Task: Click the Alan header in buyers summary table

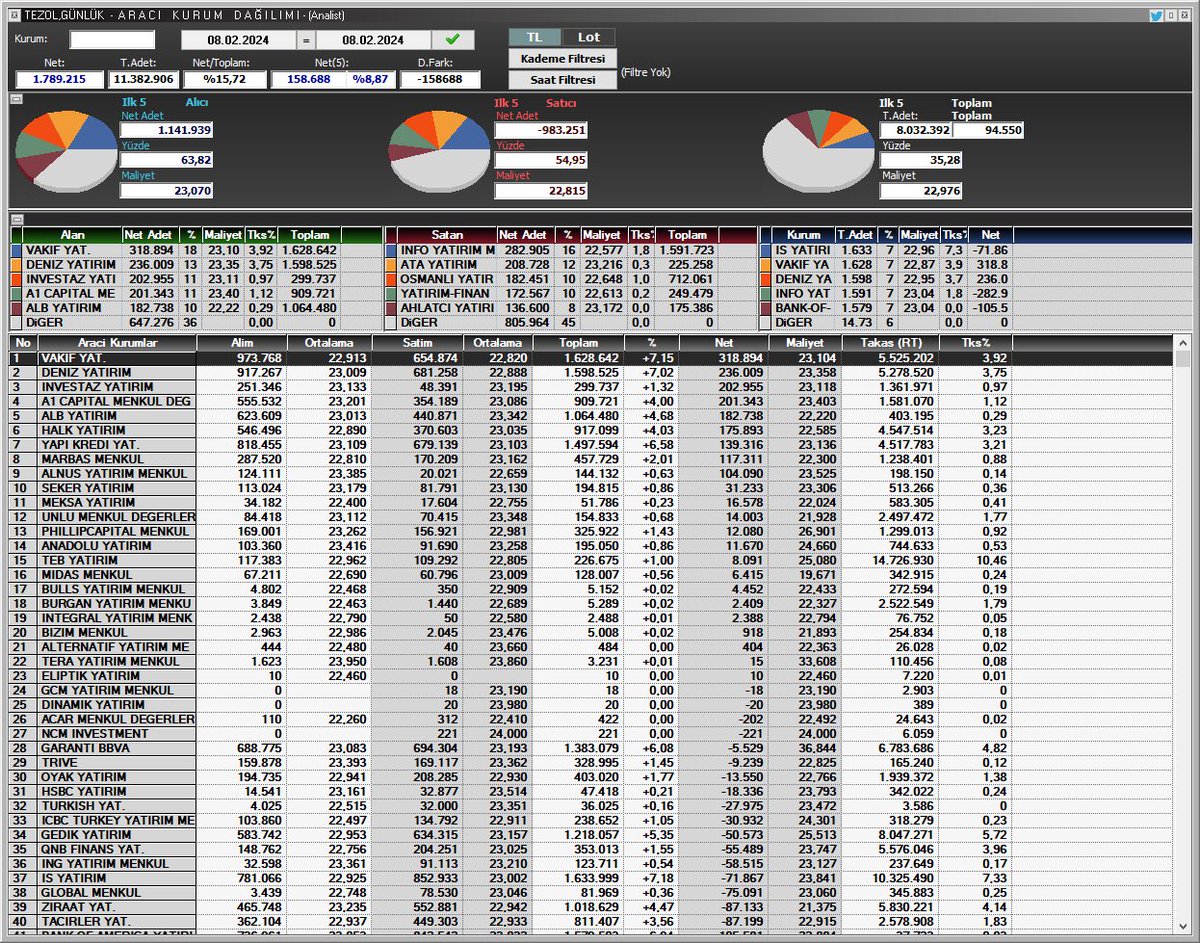Action: coord(72,235)
